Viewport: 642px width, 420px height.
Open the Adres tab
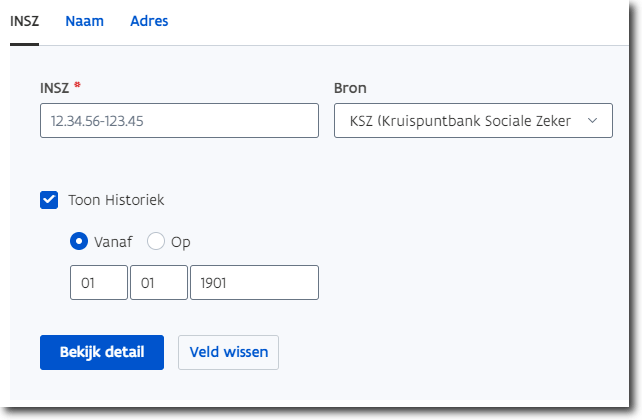(x=149, y=21)
